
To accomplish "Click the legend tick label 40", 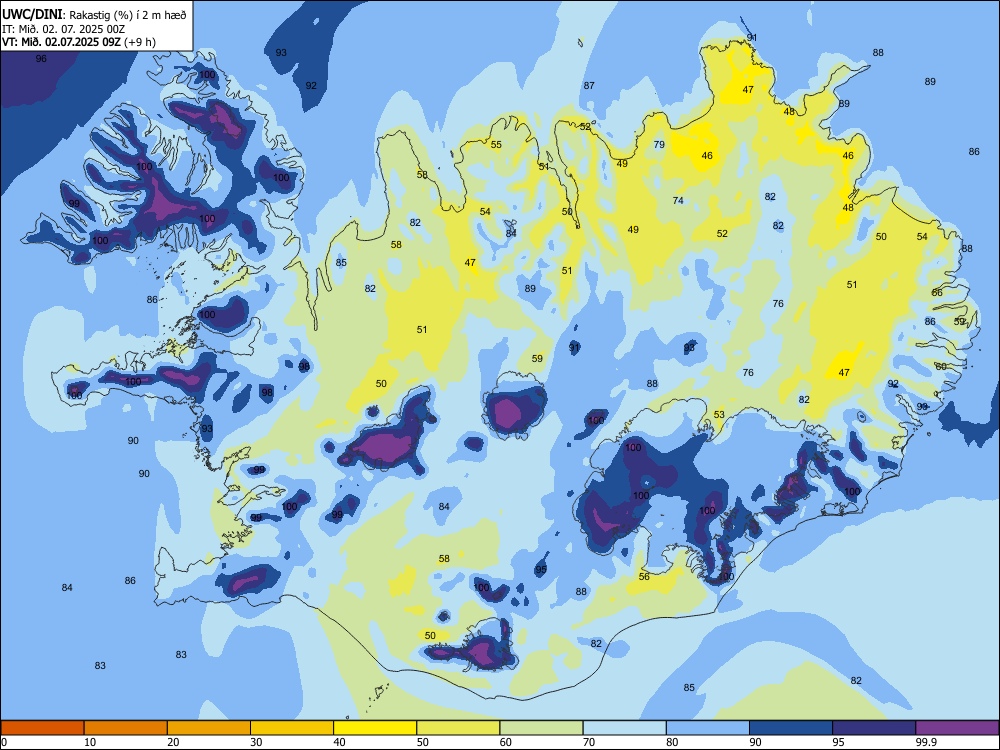I will (x=339, y=742).
